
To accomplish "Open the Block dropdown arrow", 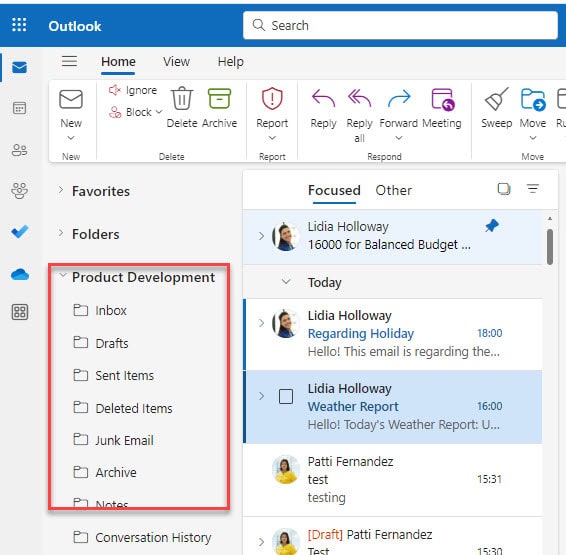I will [159, 112].
